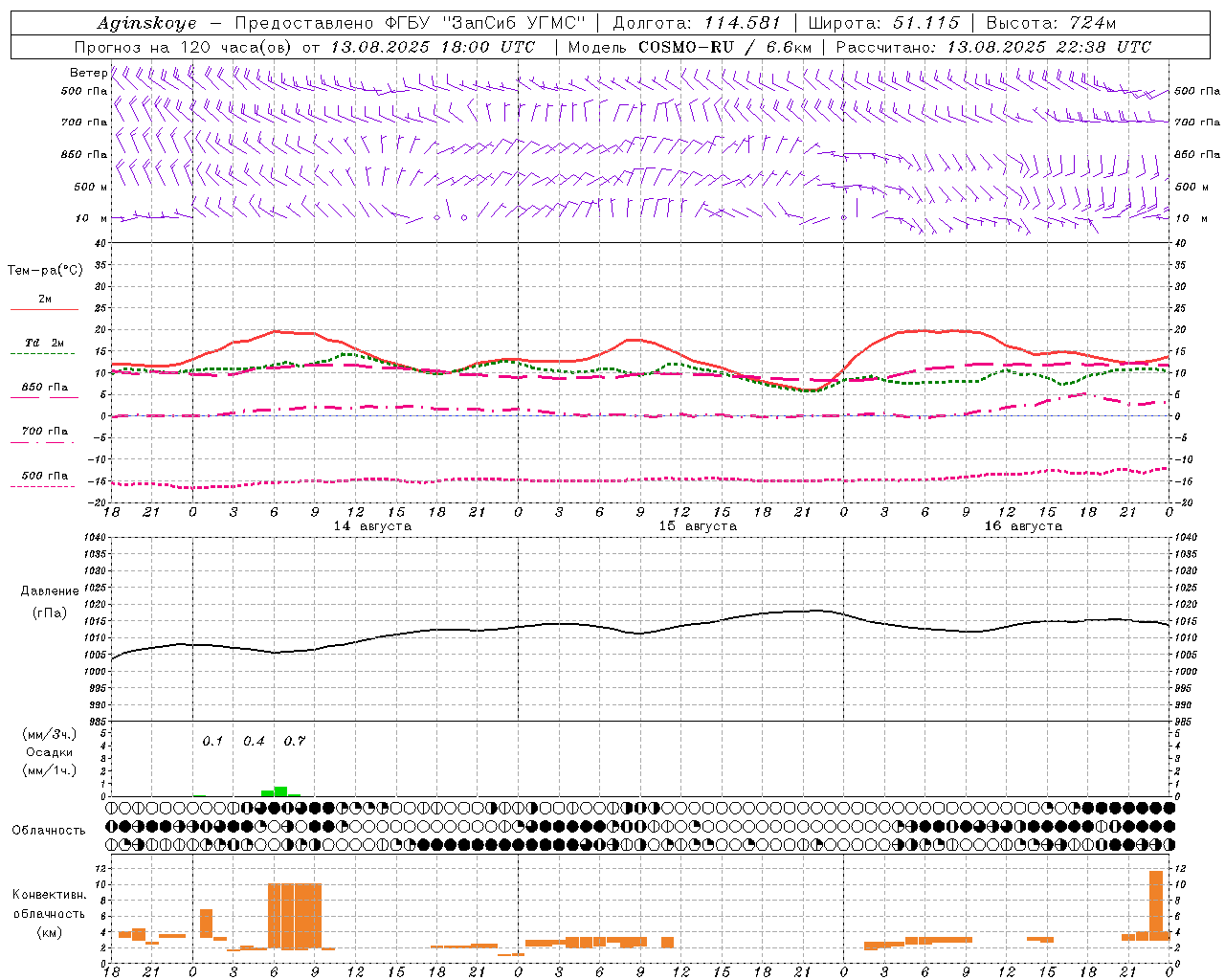Select the latitude value 51.115

click(925, 23)
